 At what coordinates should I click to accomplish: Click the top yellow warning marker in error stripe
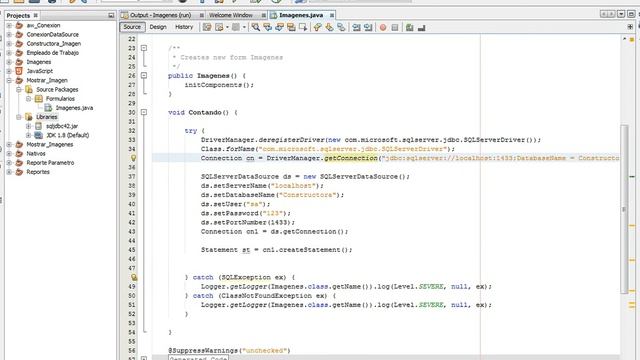click(632, 39)
